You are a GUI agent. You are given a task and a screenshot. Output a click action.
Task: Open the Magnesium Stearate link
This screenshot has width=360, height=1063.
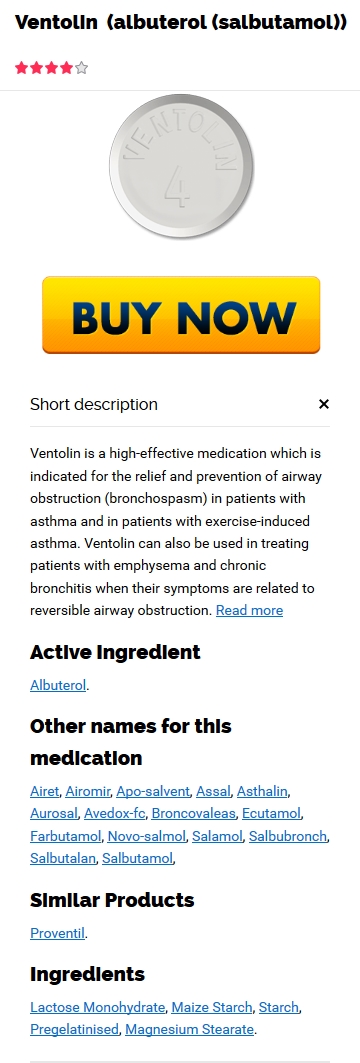point(190,1030)
